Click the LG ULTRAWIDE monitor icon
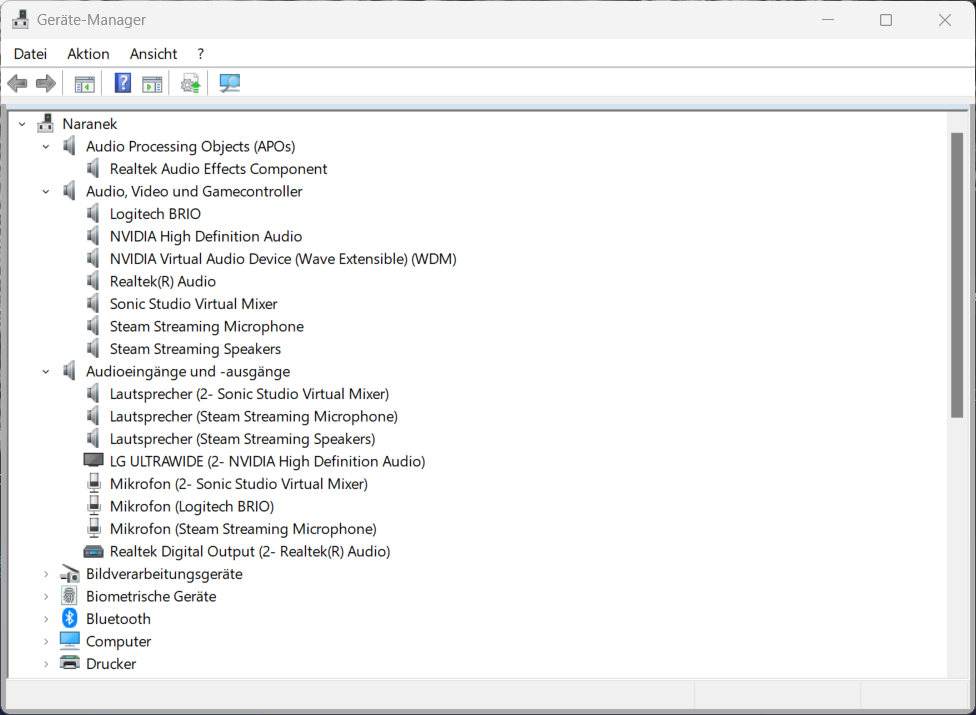 (93, 460)
